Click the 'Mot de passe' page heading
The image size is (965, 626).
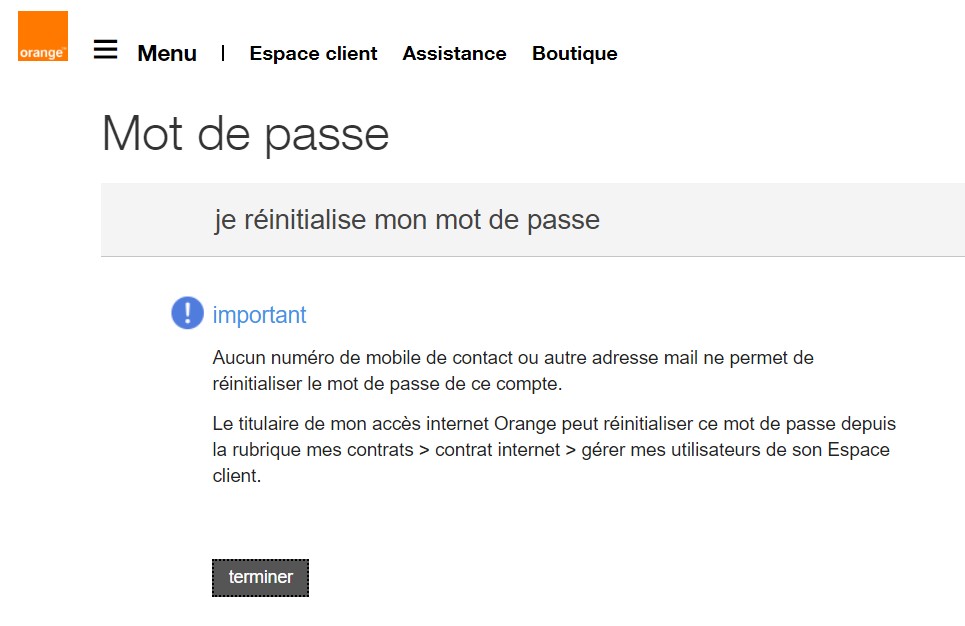tap(245, 133)
